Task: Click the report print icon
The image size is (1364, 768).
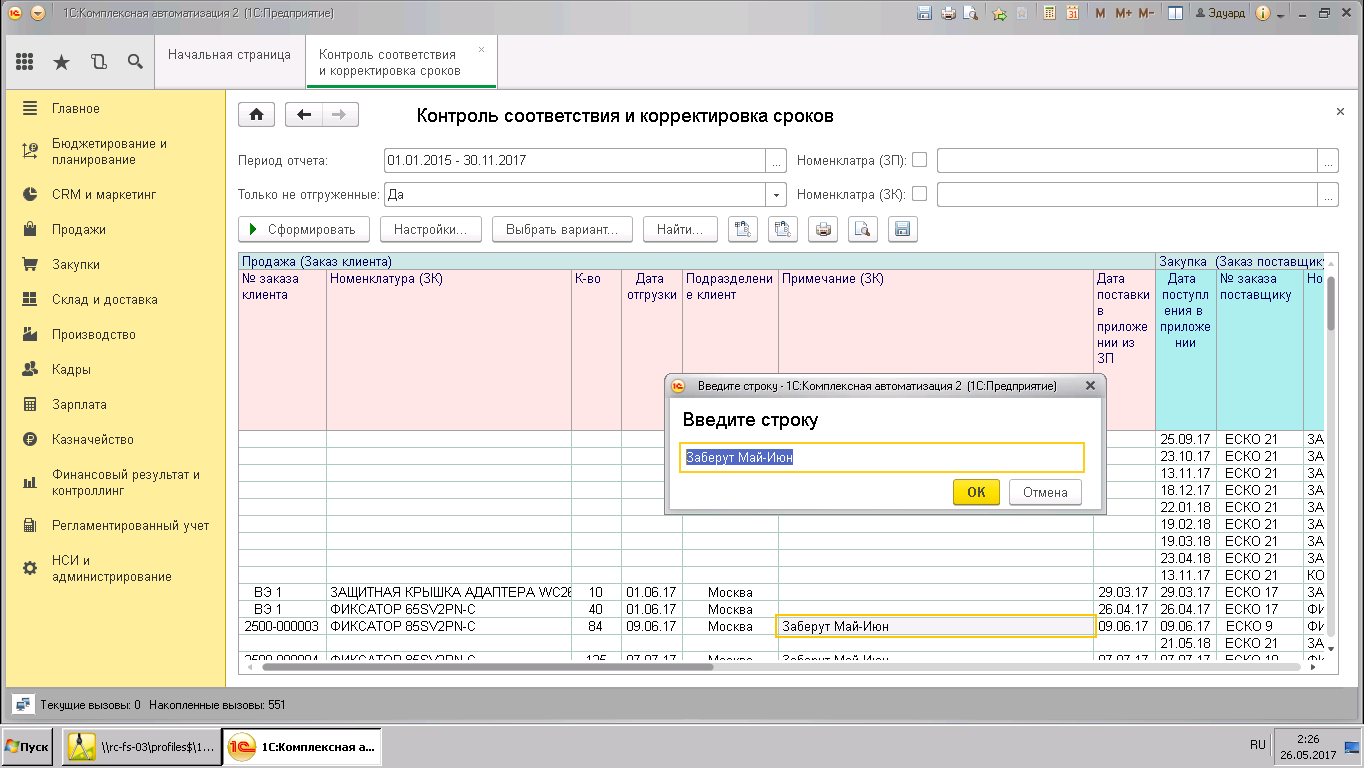Action: [823, 230]
